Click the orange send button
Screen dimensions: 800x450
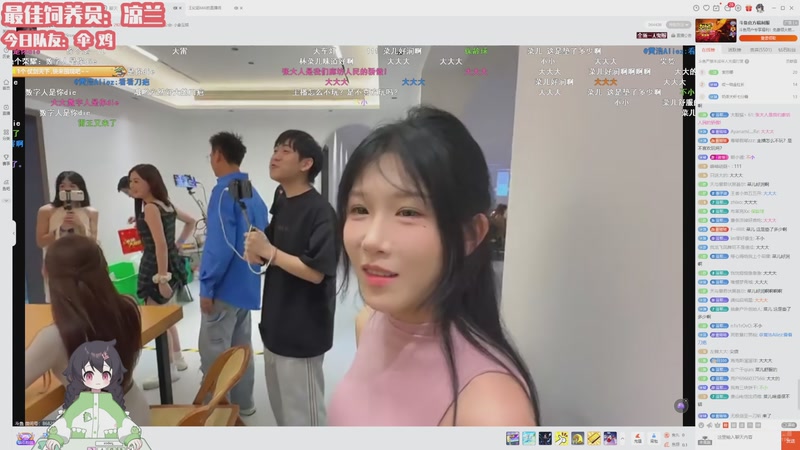point(790,440)
